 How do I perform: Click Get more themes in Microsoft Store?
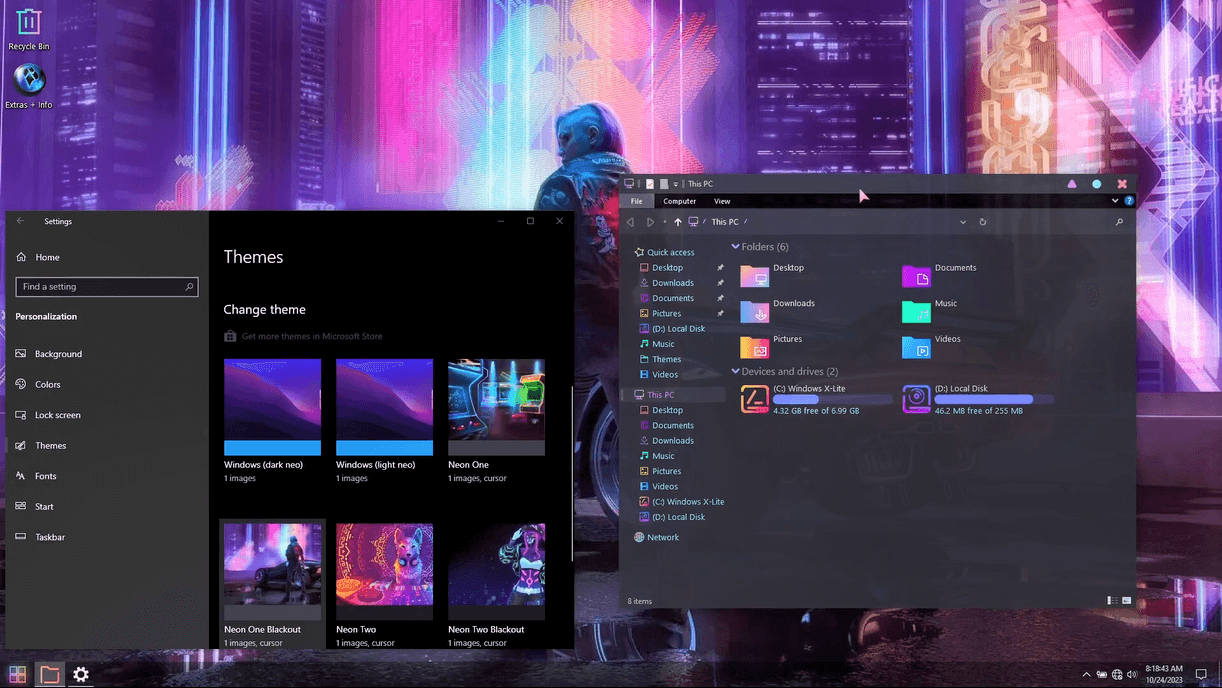point(312,336)
